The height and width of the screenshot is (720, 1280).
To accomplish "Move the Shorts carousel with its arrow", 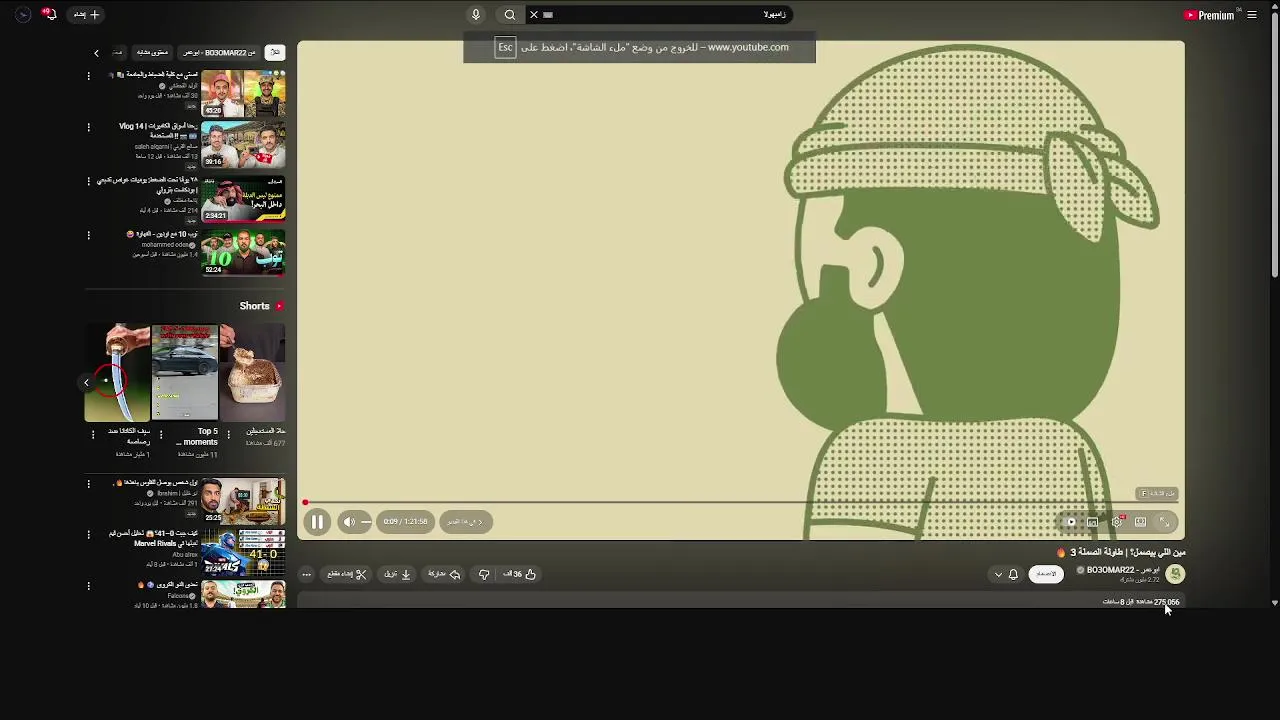I will pyautogui.click(x=86, y=382).
